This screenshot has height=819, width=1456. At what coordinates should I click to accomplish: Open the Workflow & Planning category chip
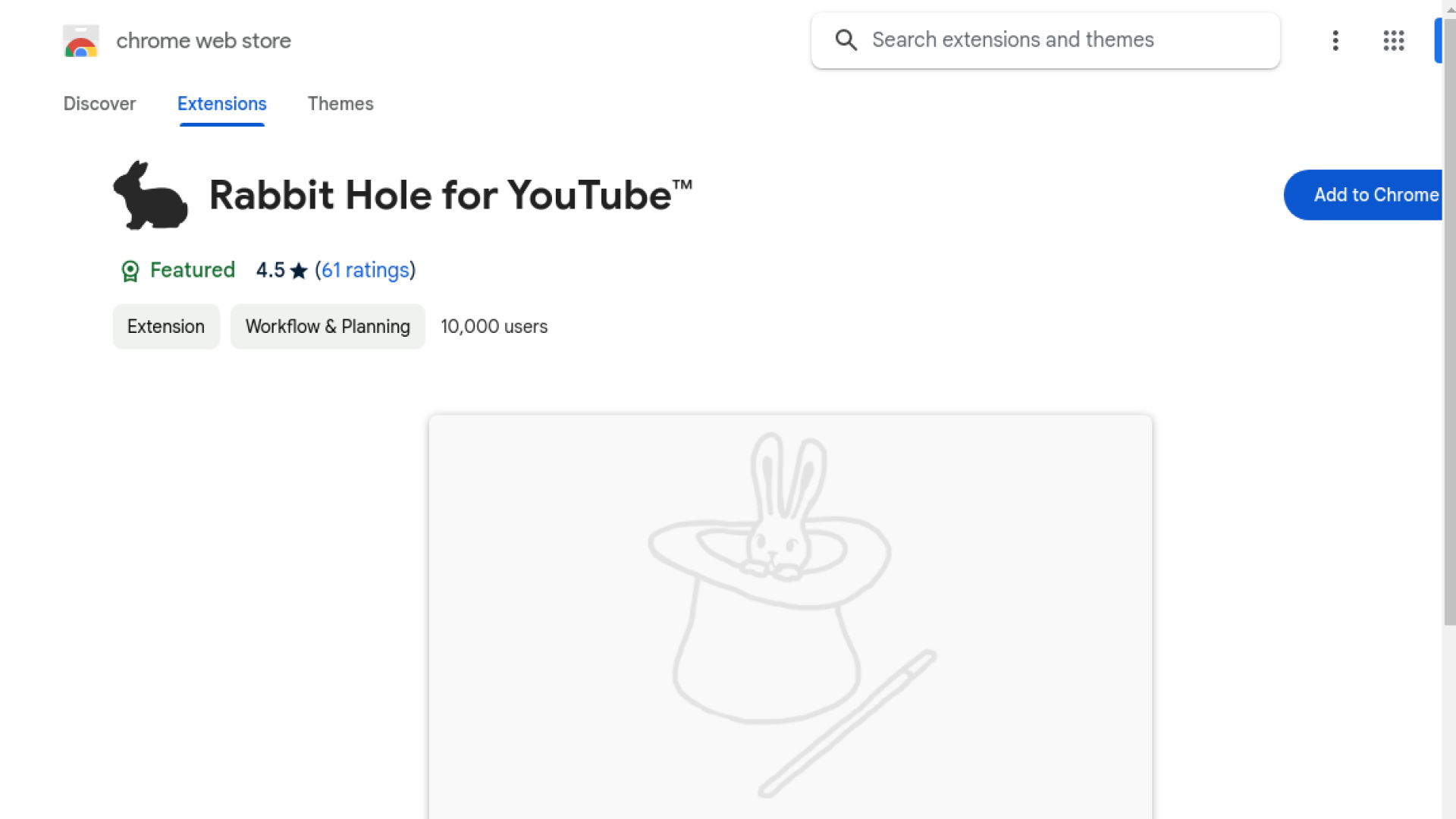[x=328, y=327]
